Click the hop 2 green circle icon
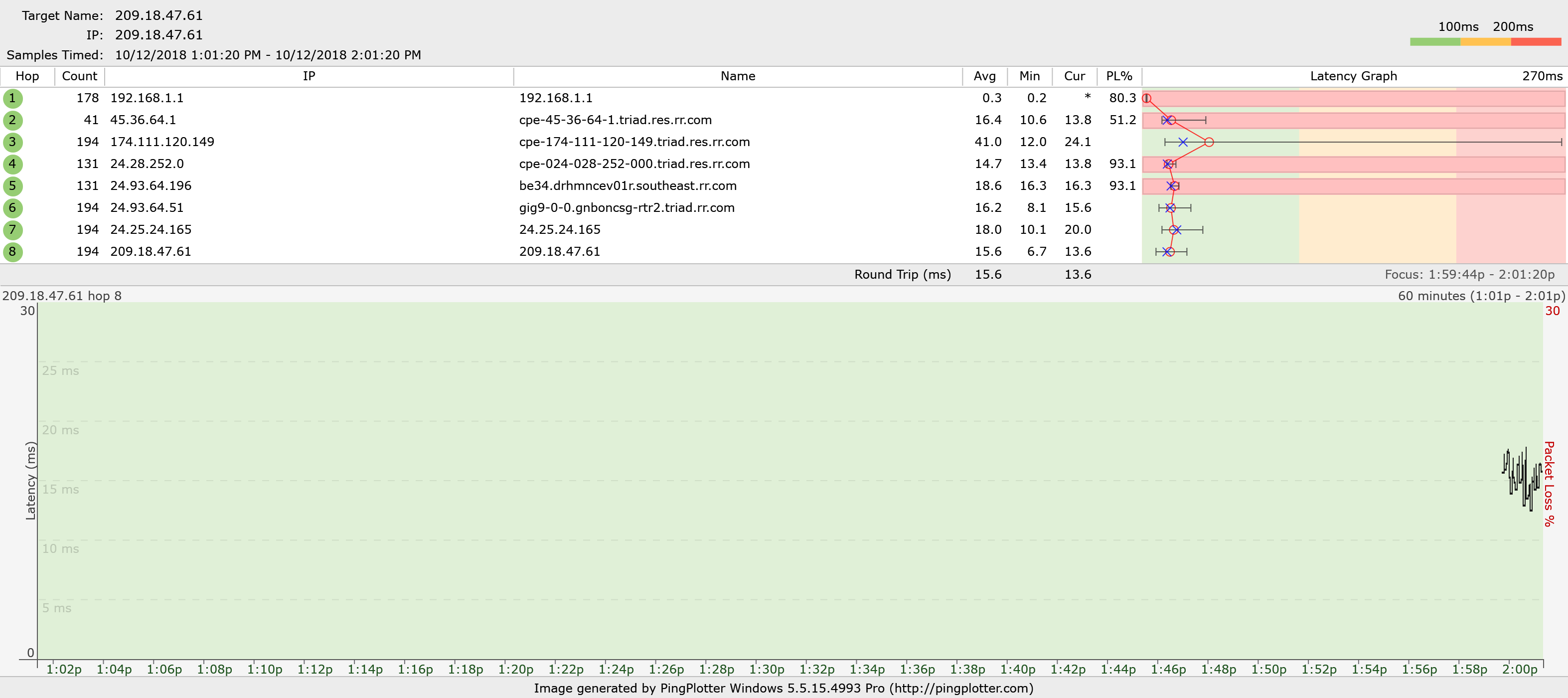1568x698 pixels. click(x=13, y=121)
